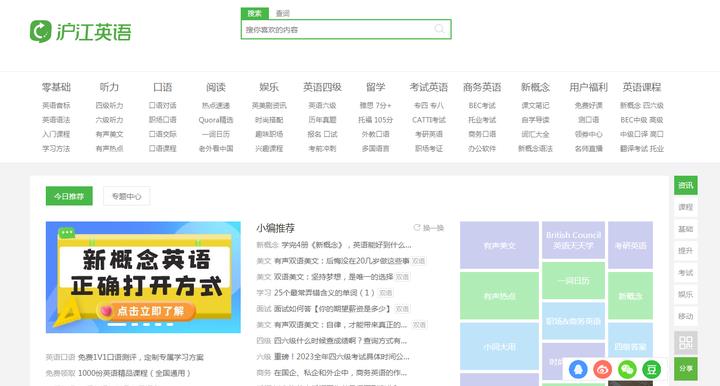The width and height of the screenshot is (720, 386).
Task: Click the 英语音标 link
Action: click(56, 105)
